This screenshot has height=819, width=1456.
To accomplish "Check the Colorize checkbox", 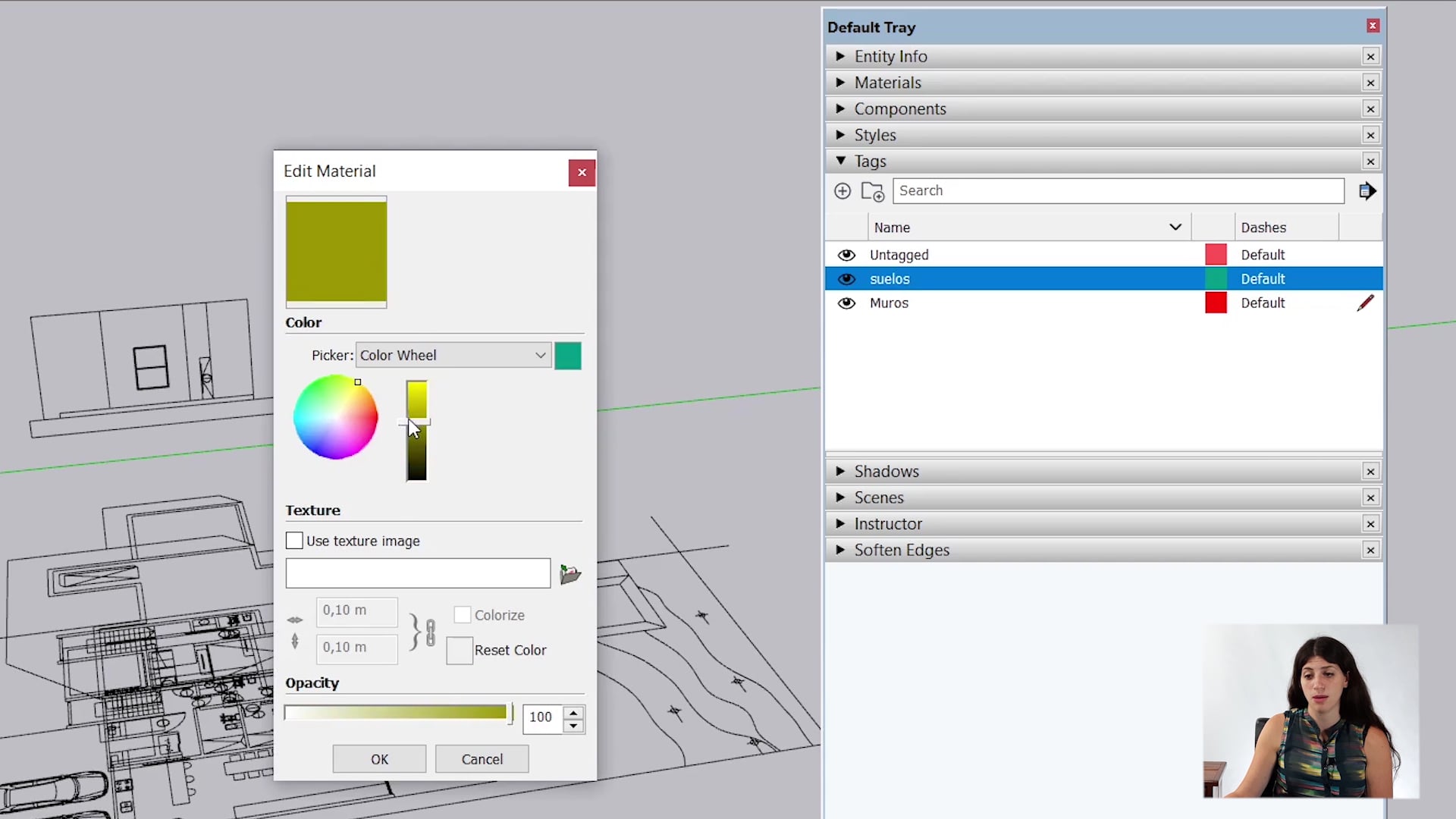I will tap(462, 614).
